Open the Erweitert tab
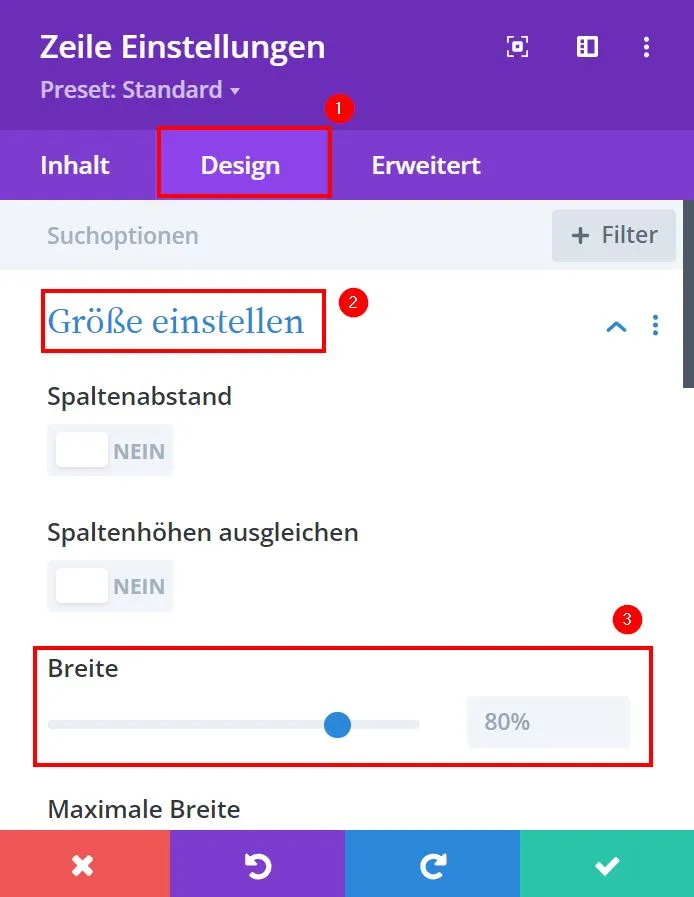This screenshot has height=897, width=694. 426,165
